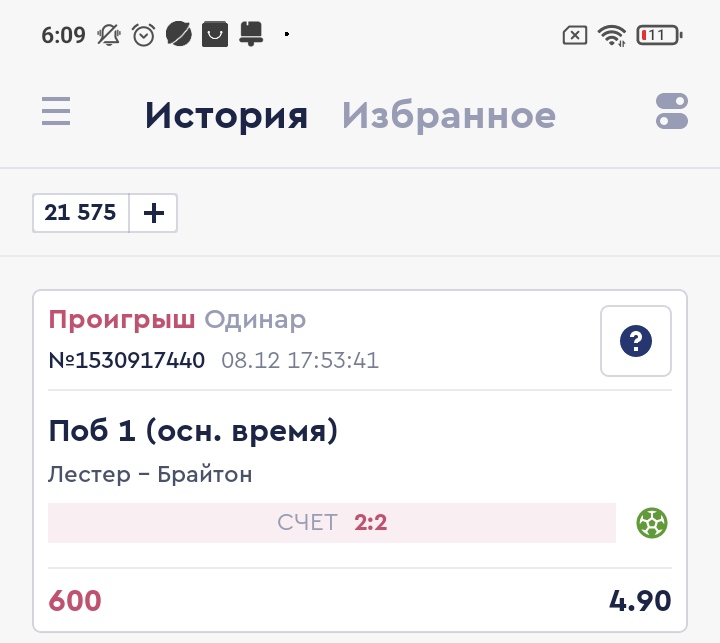Image resolution: width=720 pixels, height=643 pixels.
Task: Tap the muted notifications bell icon
Action: [x=108, y=35]
